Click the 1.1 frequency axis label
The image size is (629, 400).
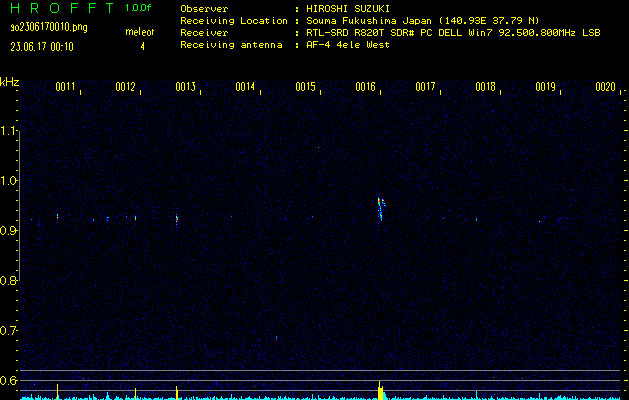click(9, 131)
